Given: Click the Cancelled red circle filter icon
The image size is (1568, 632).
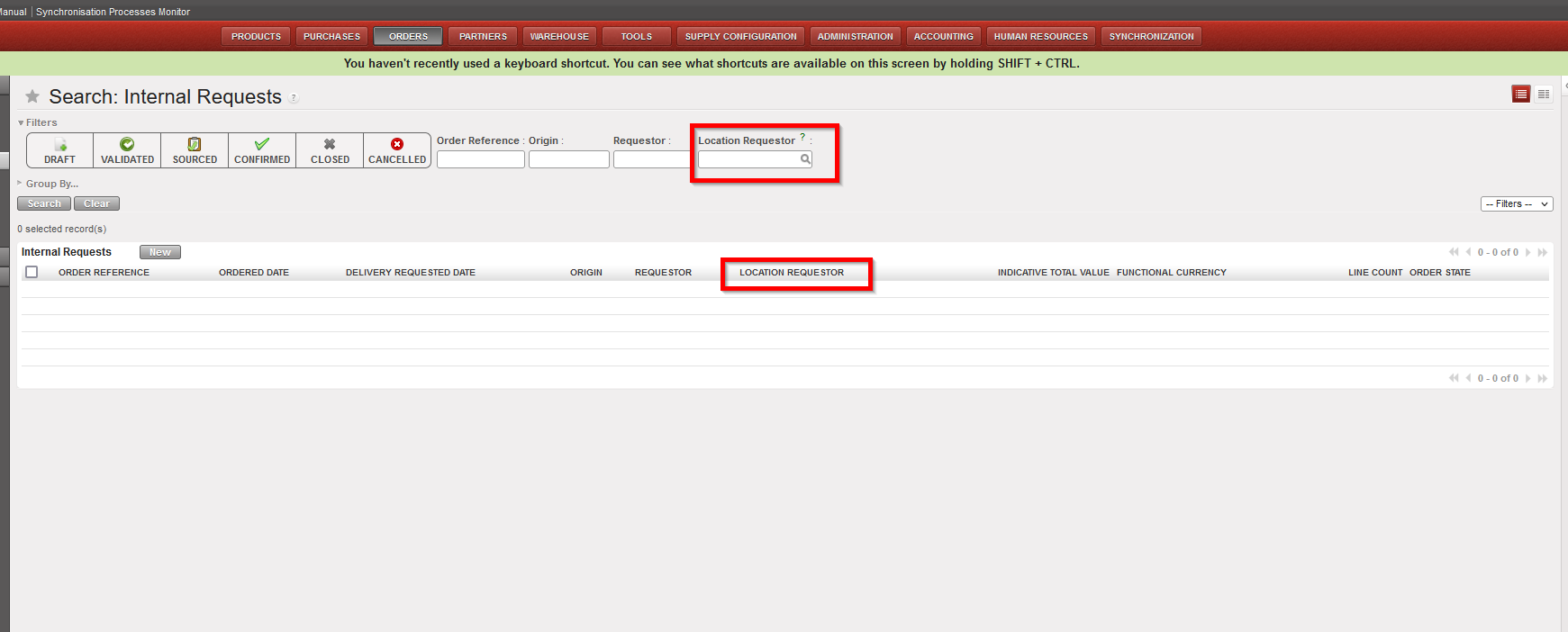Looking at the screenshot, I should tap(397, 144).
